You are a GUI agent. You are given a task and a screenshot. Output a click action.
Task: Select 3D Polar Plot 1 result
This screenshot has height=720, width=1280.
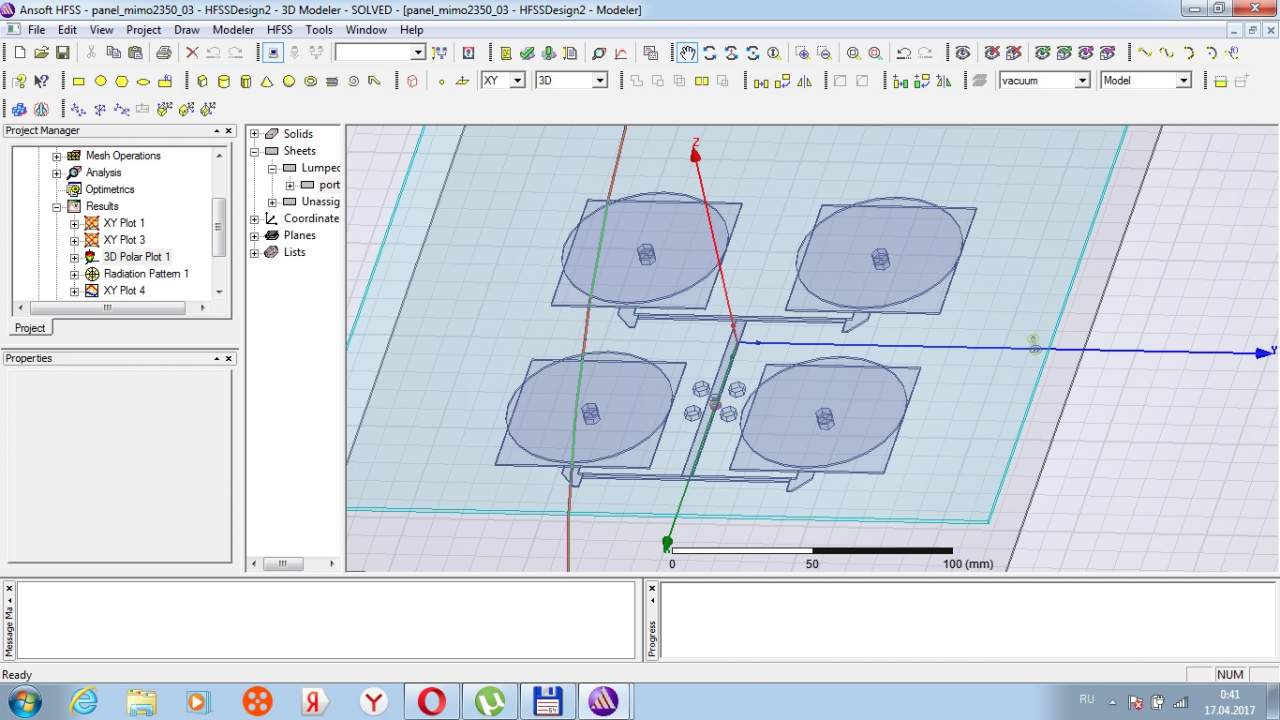tap(136, 257)
